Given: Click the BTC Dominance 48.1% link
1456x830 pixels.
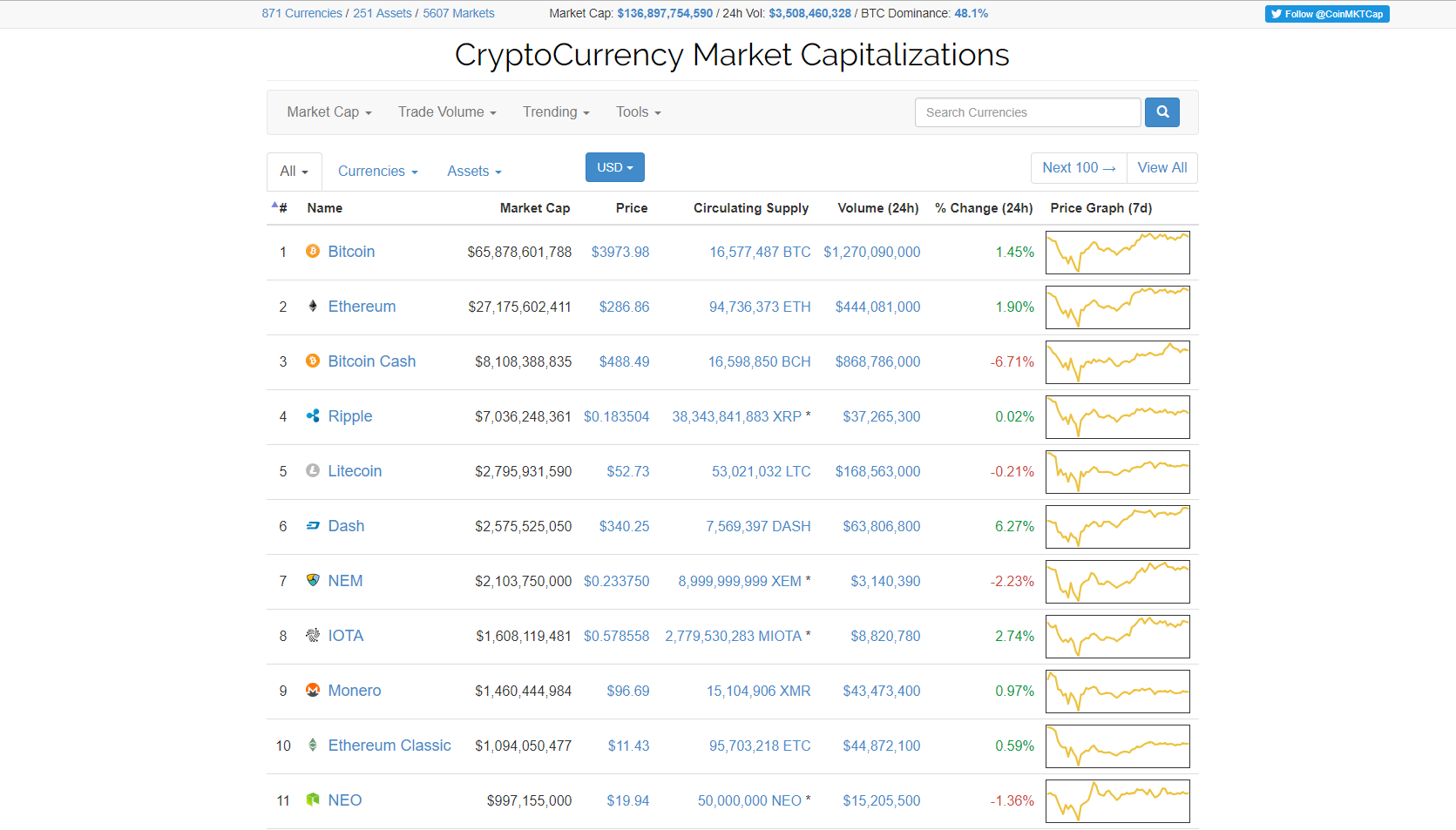Looking at the screenshot, I should (972, 13).
